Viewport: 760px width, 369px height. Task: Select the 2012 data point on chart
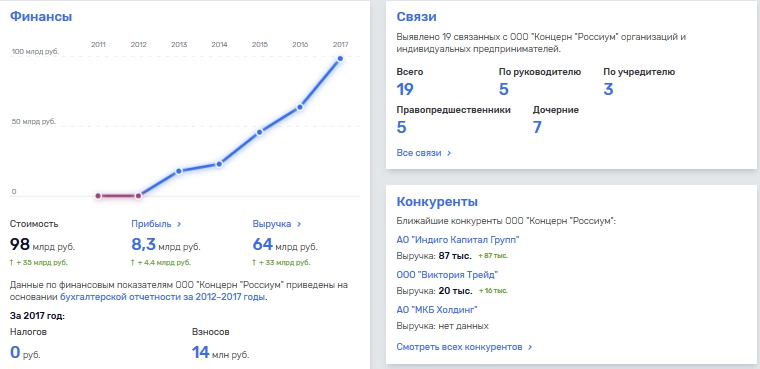coord(138,196)
